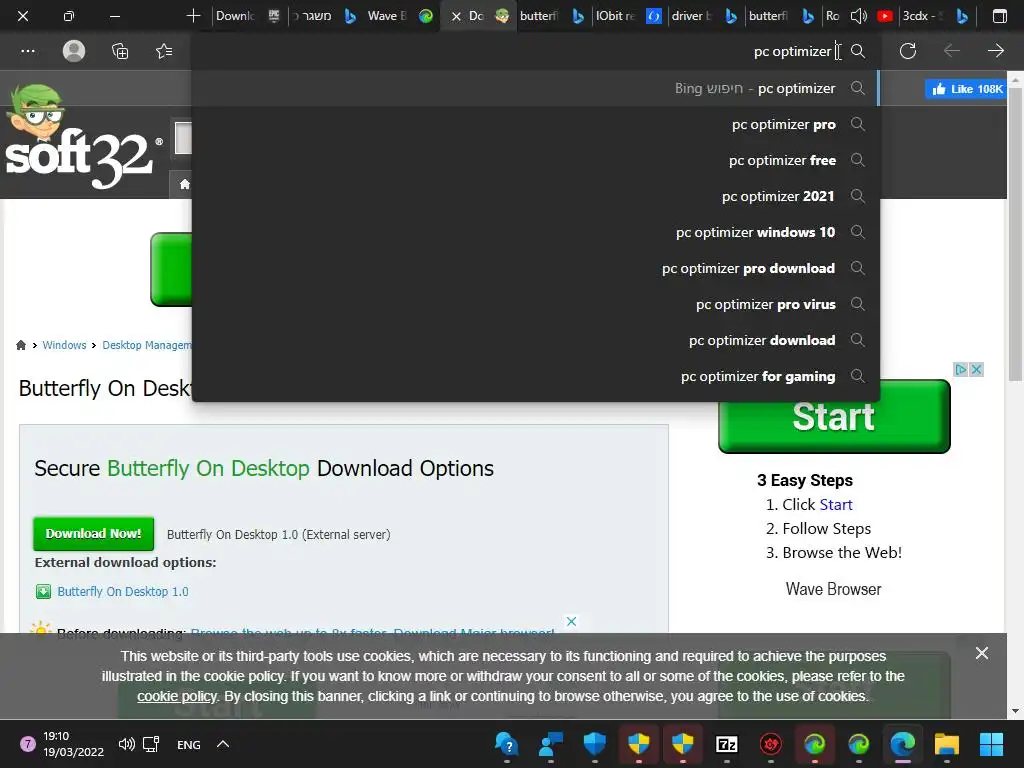Mute the YouTube tab via speaker icon
The height and width of the screenshot is (768, 1024).
tap(858, 16)
